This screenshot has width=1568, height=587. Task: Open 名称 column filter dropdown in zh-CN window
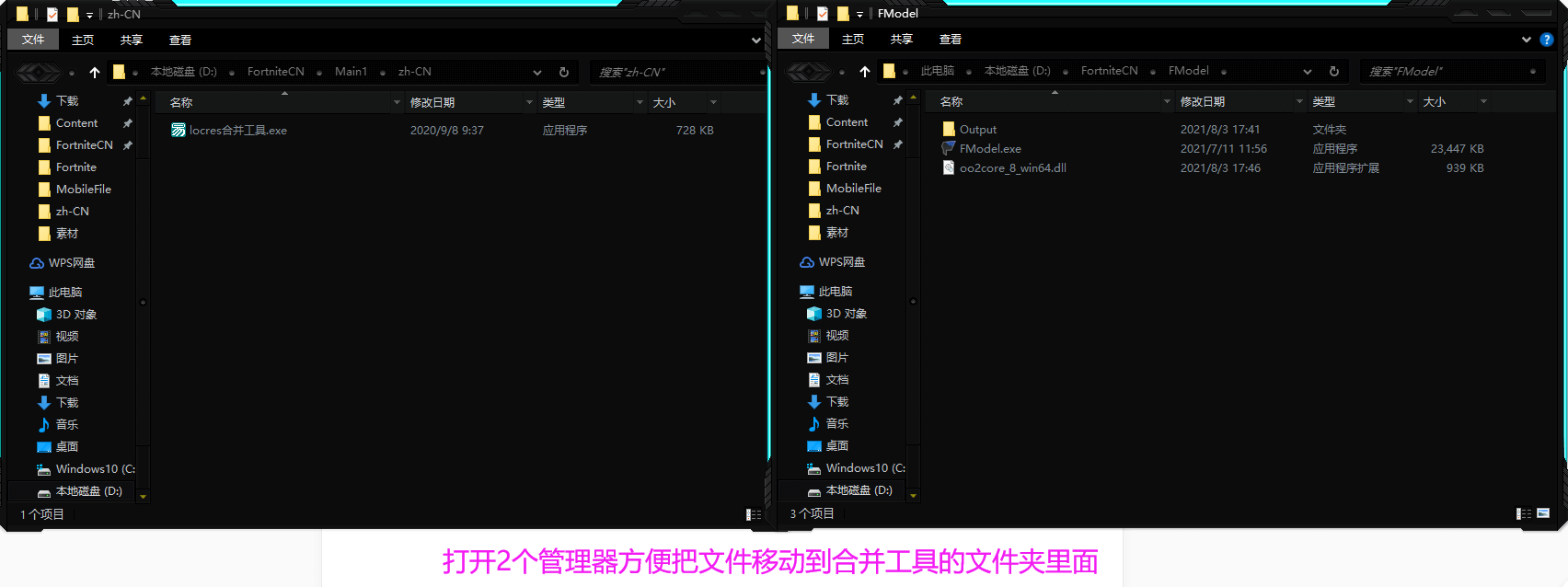(397, 102)
